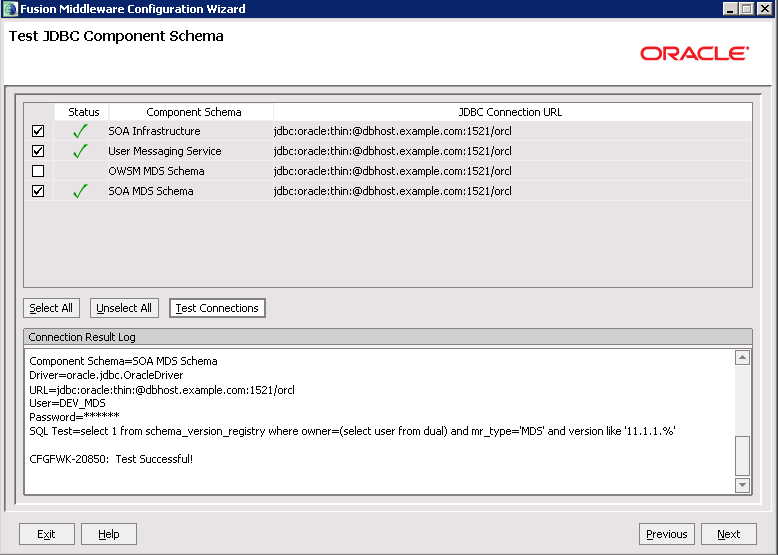
Task: Uncheck the SOA Infrastructure checkbox
Action: 38,131
